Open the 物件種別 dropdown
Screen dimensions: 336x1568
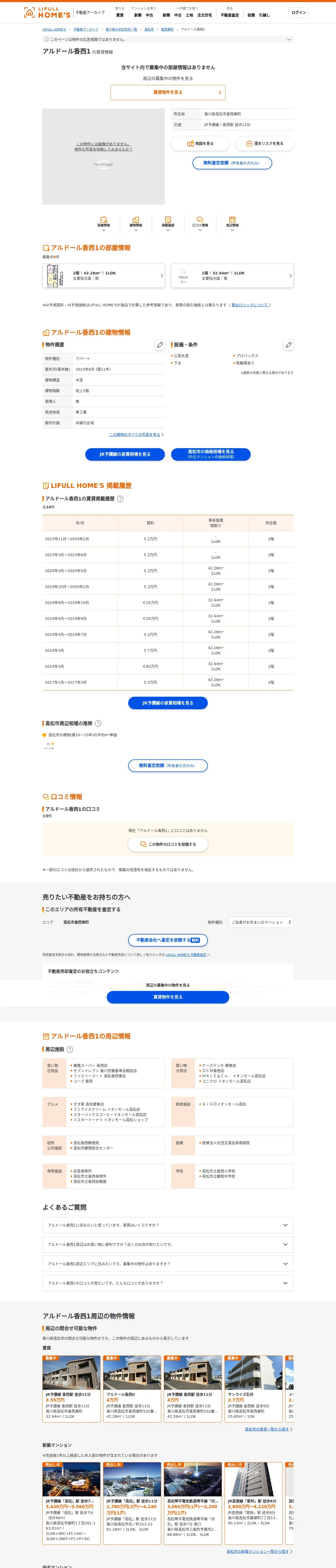(261, 922)
